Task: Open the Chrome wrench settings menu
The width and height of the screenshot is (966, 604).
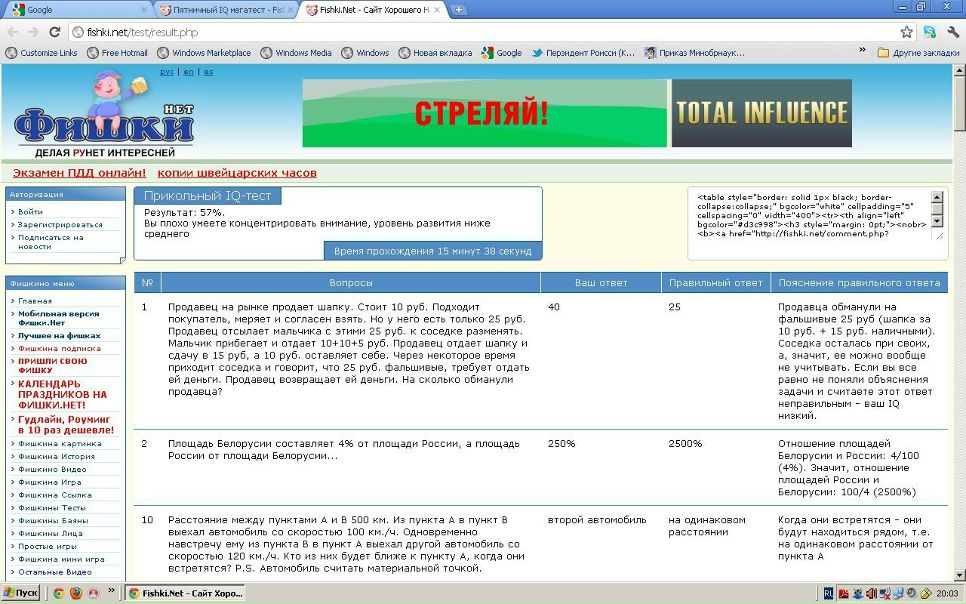Action: (952, 32)
